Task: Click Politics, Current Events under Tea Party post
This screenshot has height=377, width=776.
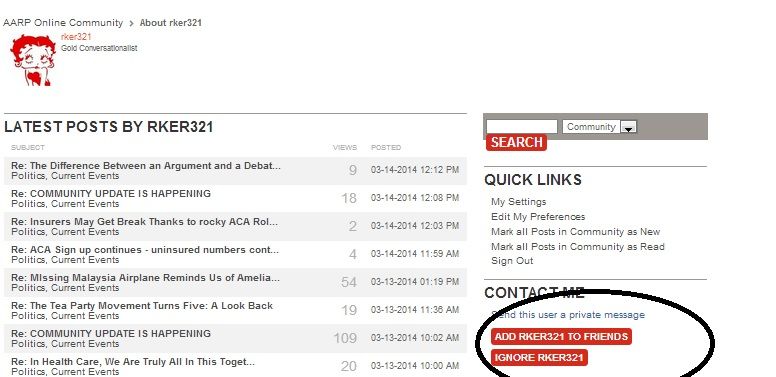Action: click(65, 316)
